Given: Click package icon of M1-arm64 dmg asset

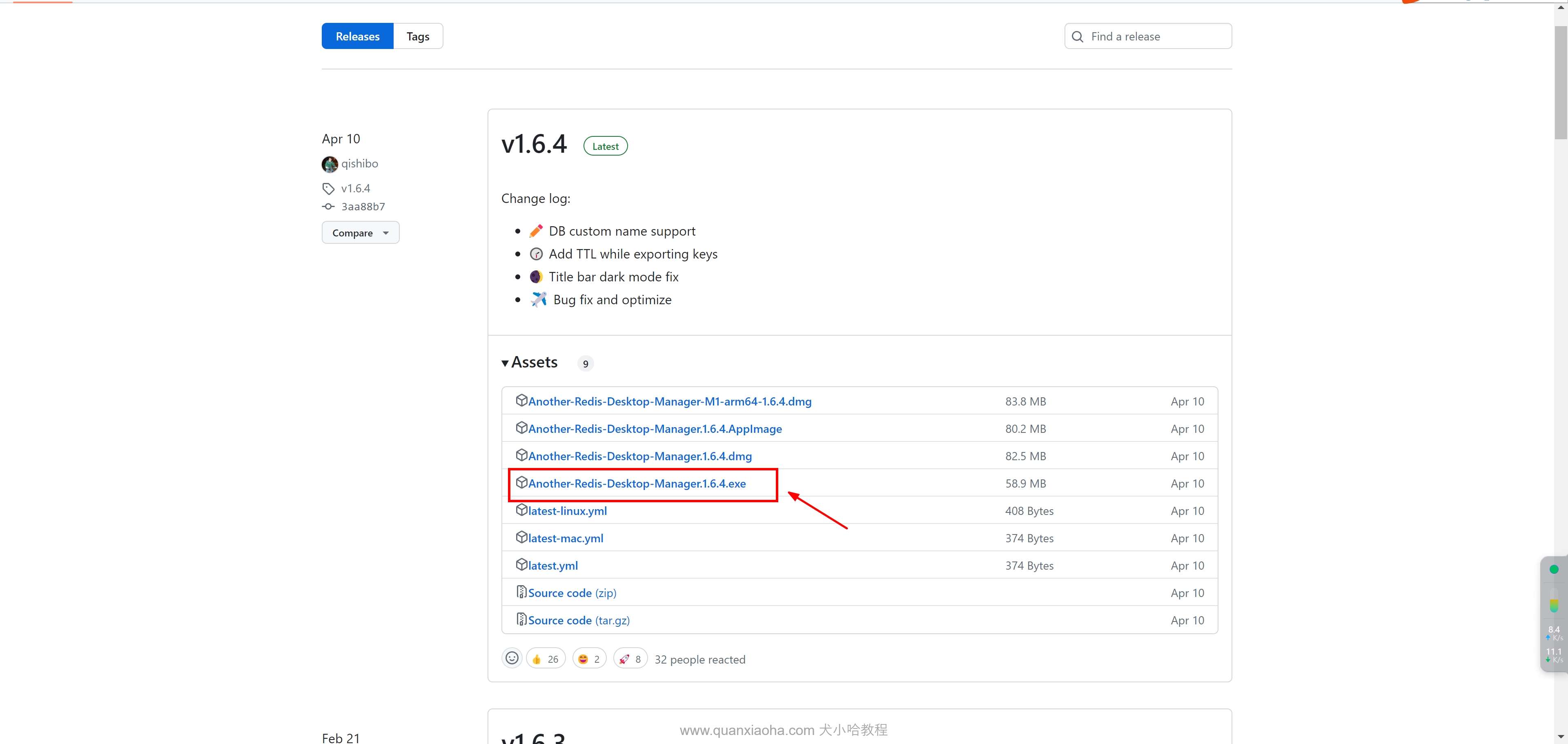Looking at the screenshot, I should (521, 400).
